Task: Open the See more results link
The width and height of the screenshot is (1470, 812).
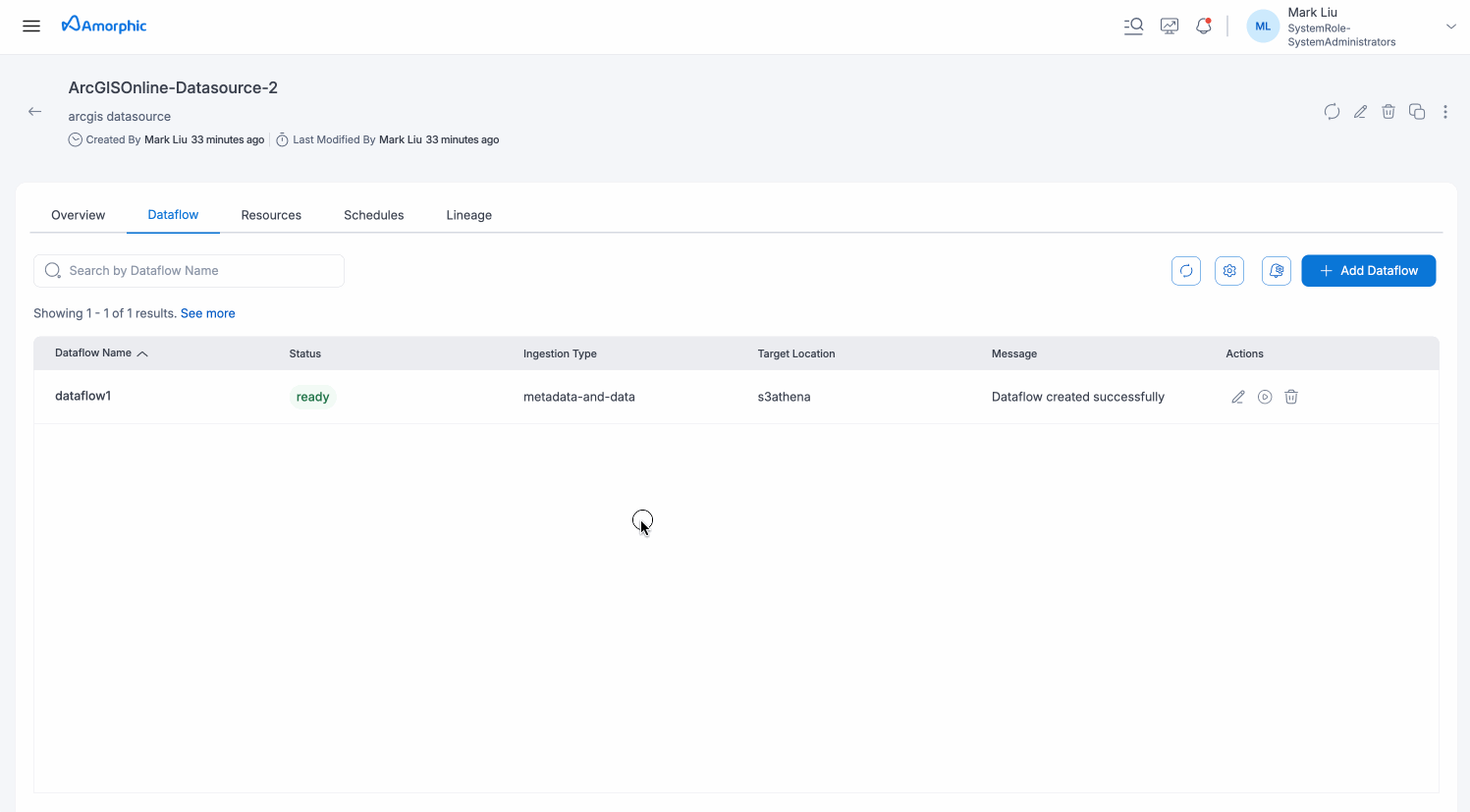Action: coord(207,313)
